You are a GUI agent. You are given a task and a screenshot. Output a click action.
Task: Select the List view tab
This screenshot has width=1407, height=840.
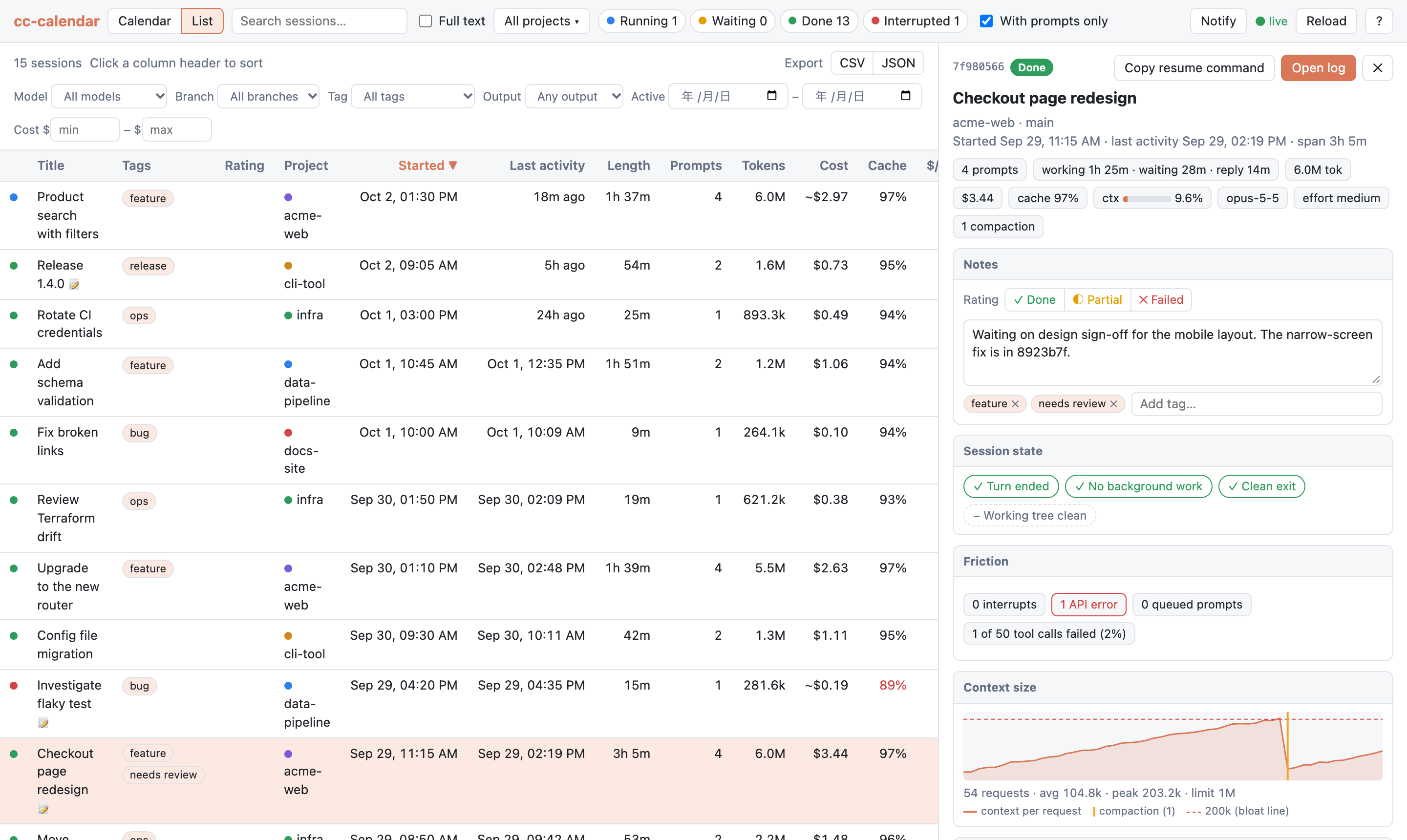pos(202,21)
